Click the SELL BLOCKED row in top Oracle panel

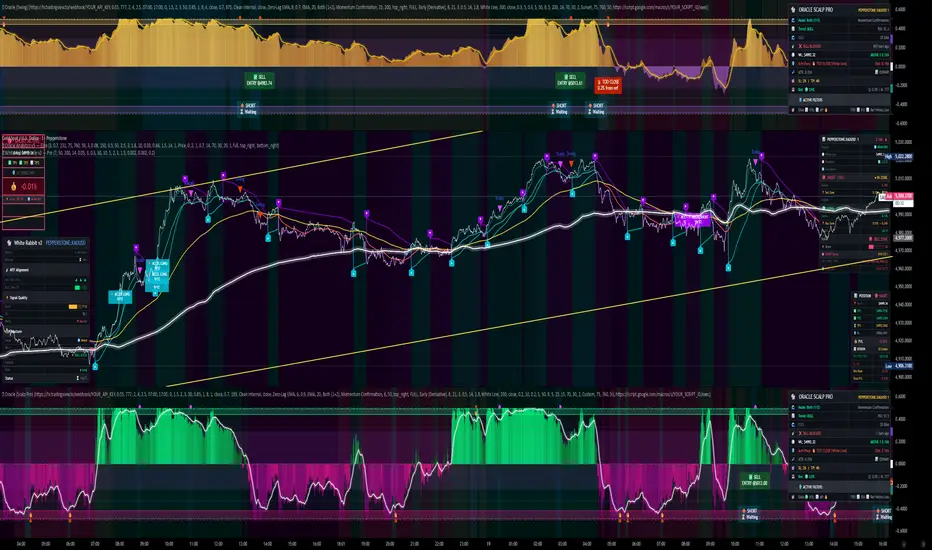[x=840, y=46]
